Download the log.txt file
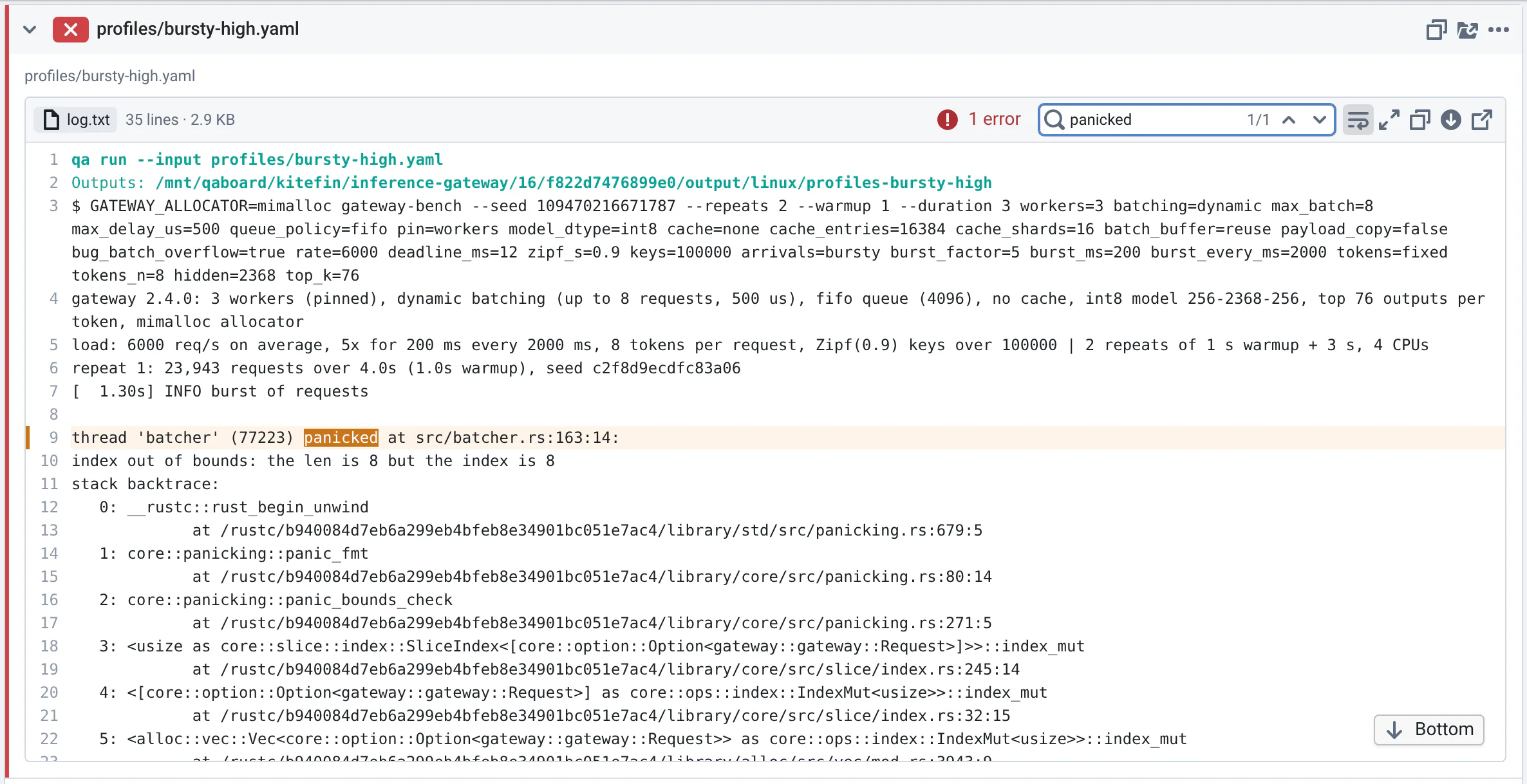1527x784 pixels. (x=1451, y=120)
